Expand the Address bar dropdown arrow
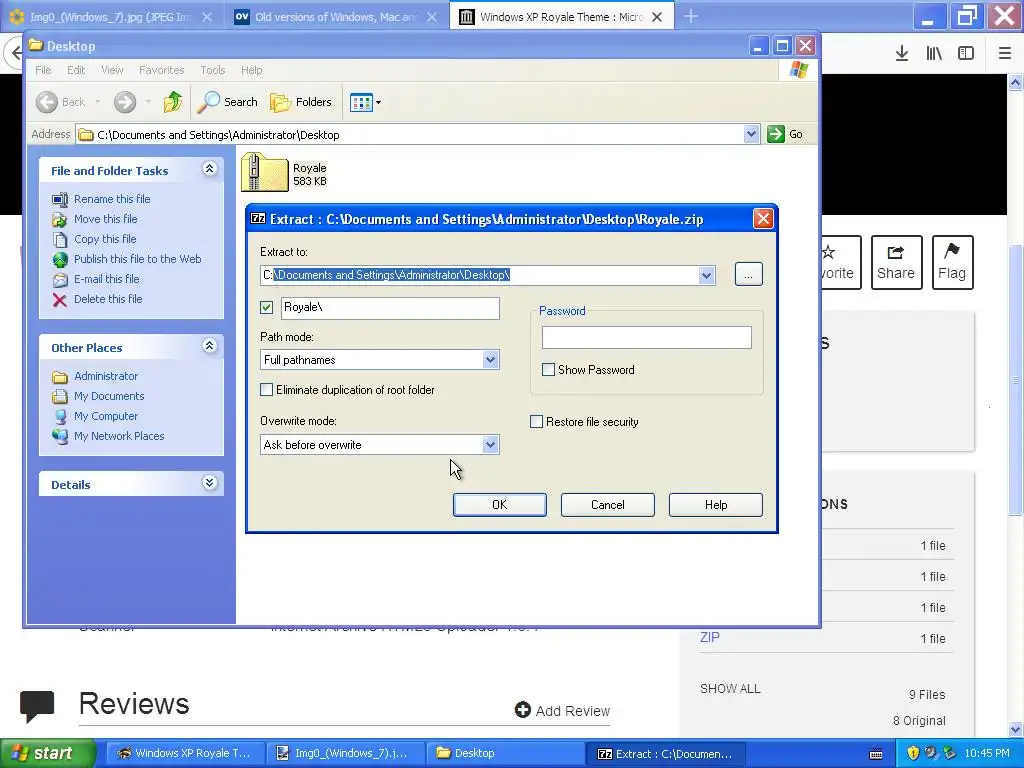This screenshot has height=768, width=1024. pyautogui.click(x=751, y=134)
